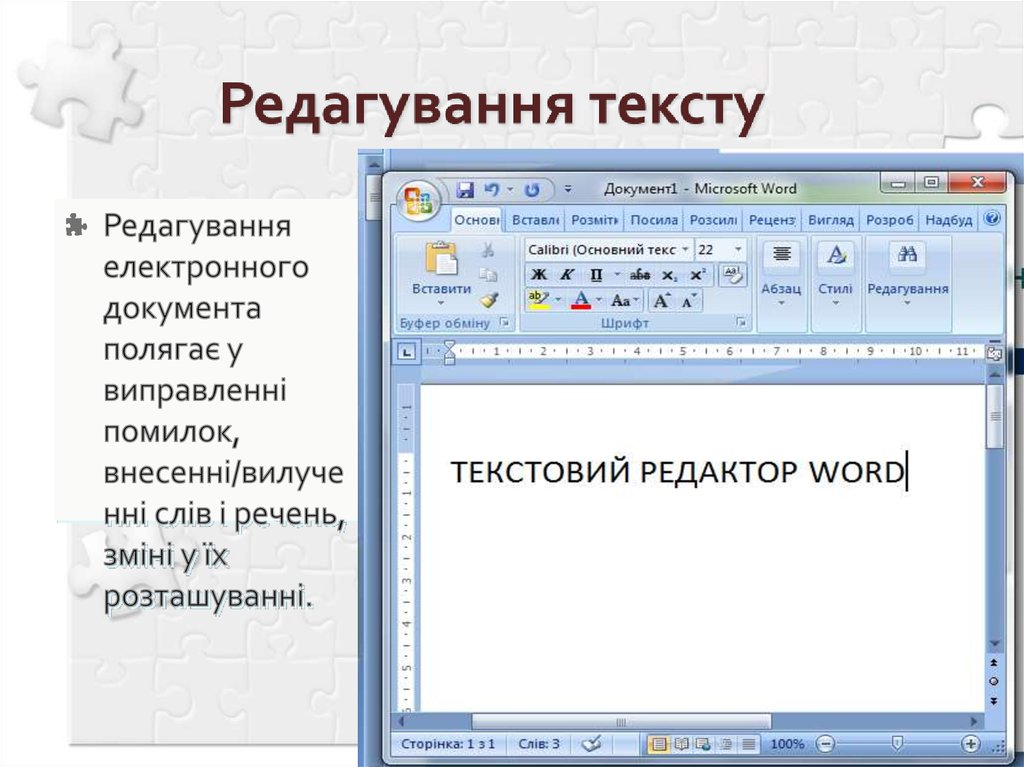Apply underline with the П icon
The image size is (1024, 767).
[x=598, y=274]
